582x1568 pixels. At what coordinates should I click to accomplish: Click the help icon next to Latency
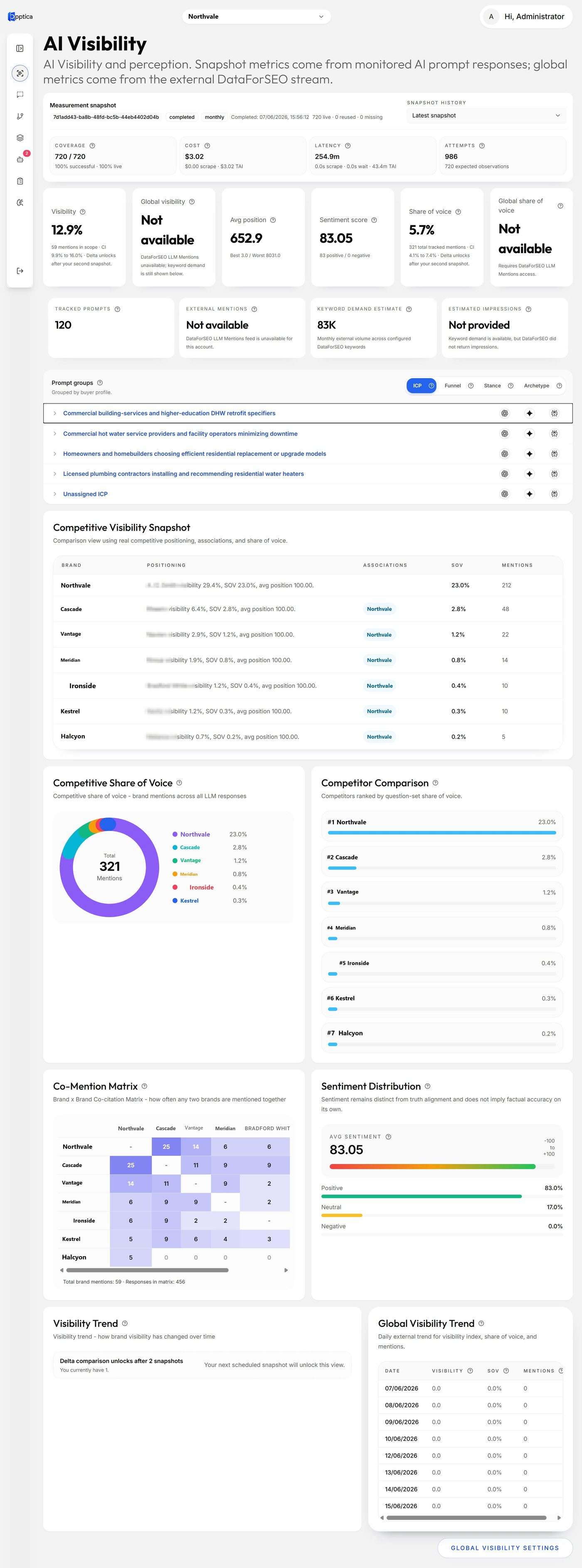pyautogui.click(x=348, y=145)
